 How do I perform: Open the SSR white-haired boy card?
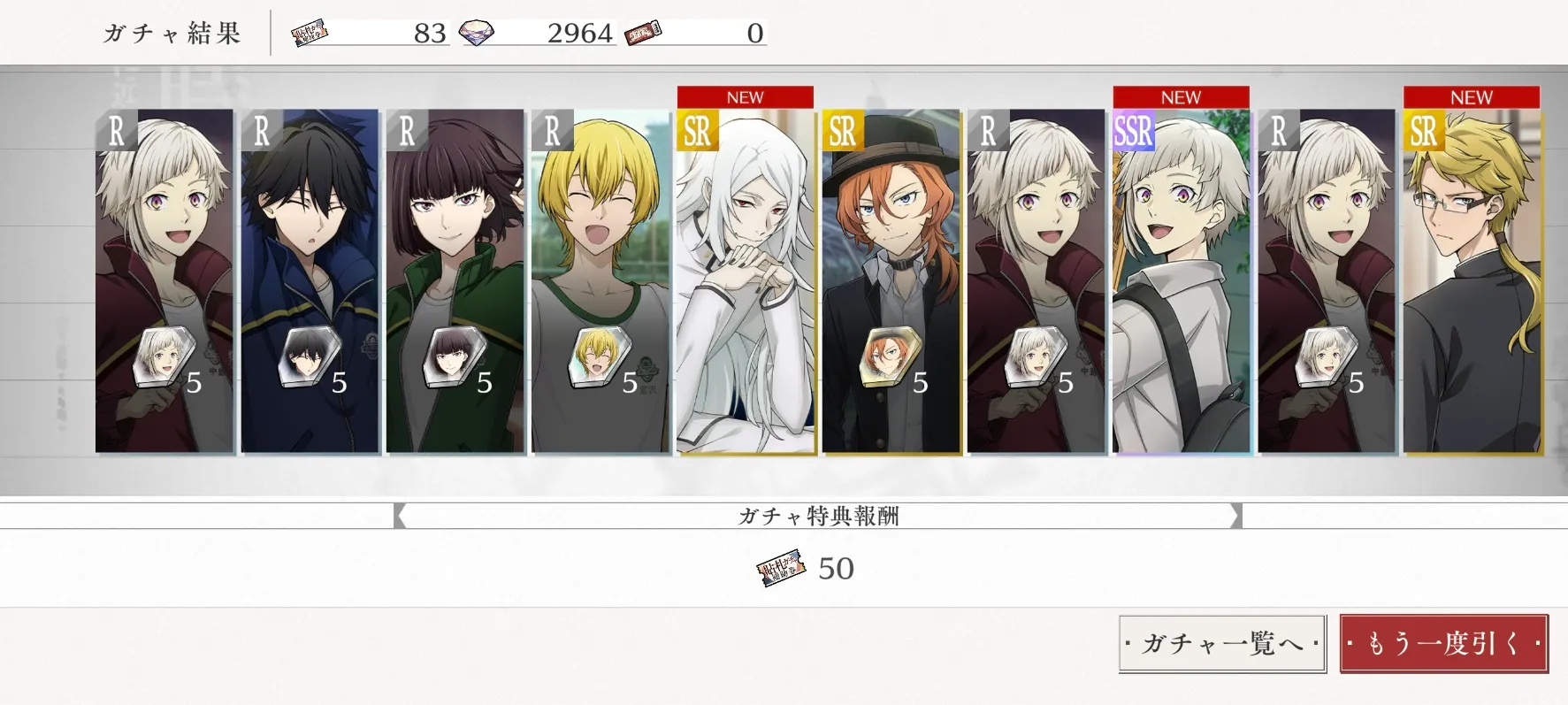point(1181,280)
